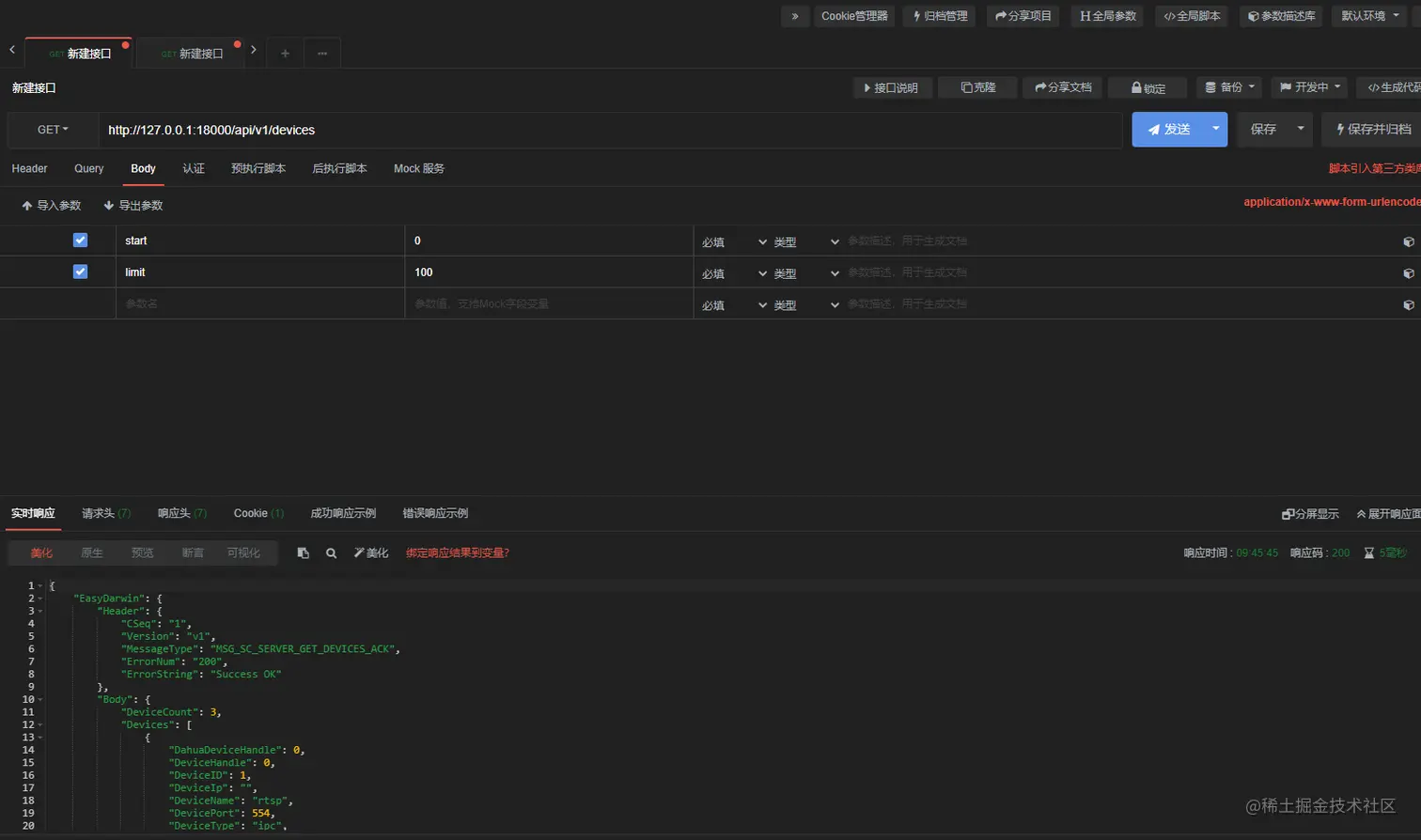
Task: Uncheck the start parameter checkbox
Action: (x=80, y=240)
